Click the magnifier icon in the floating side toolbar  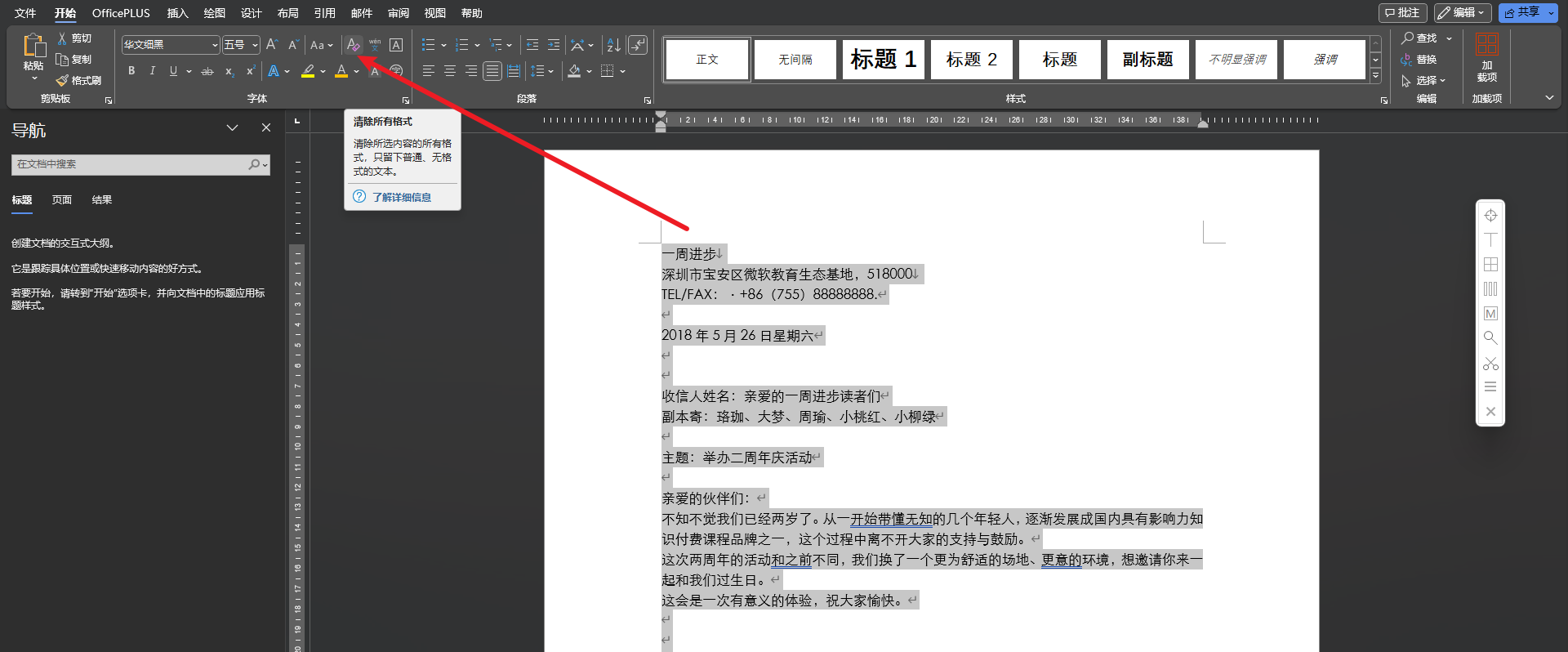coord(1490,337)
